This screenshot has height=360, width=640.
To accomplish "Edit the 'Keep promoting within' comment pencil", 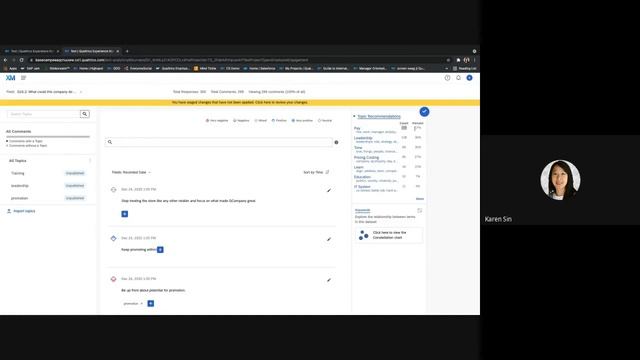I will (329, 239).
